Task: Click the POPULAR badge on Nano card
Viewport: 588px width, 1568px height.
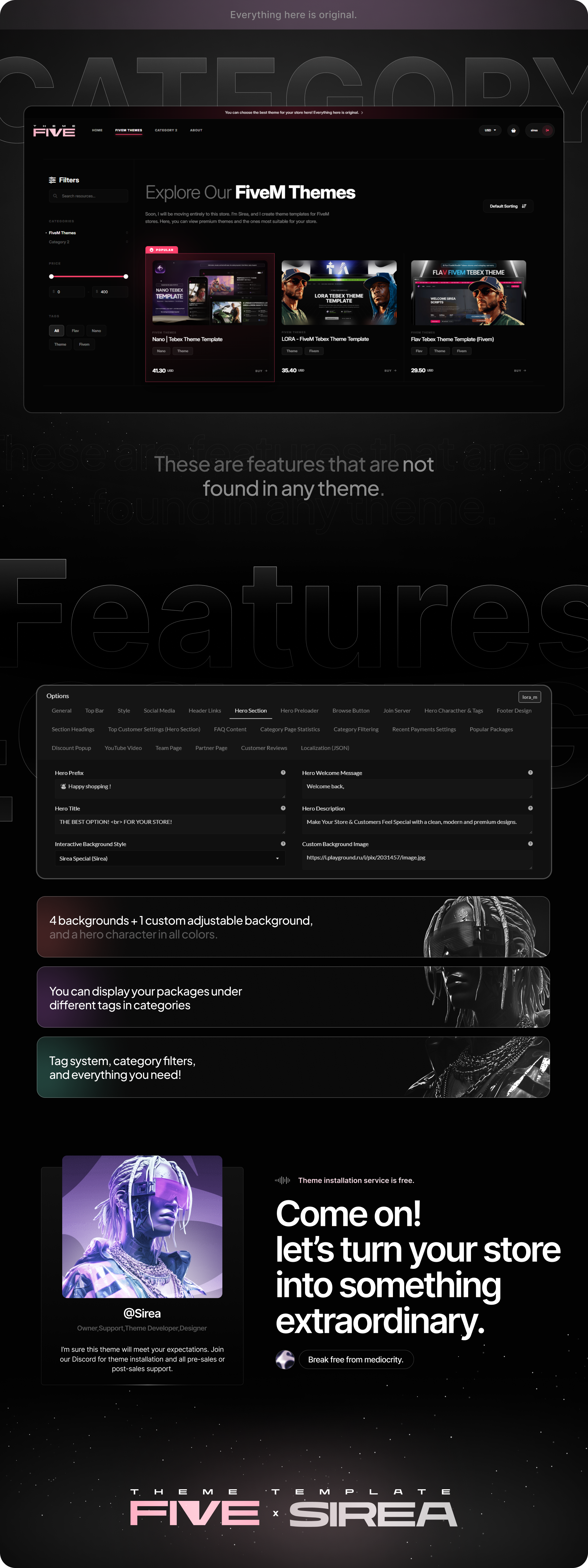Action: [x=162, y=249]
